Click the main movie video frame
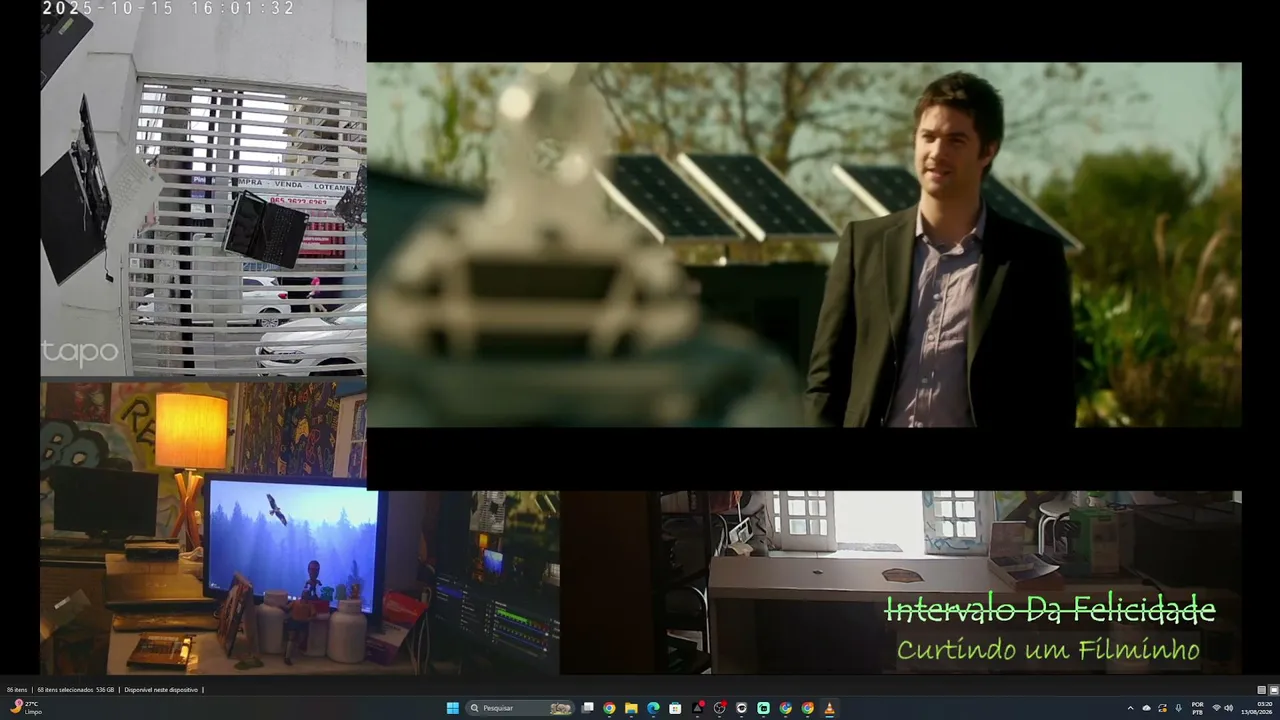Image resolution: width=1280 pixels, height=720 pixels. pyautogui.click(x=804, y=245)
